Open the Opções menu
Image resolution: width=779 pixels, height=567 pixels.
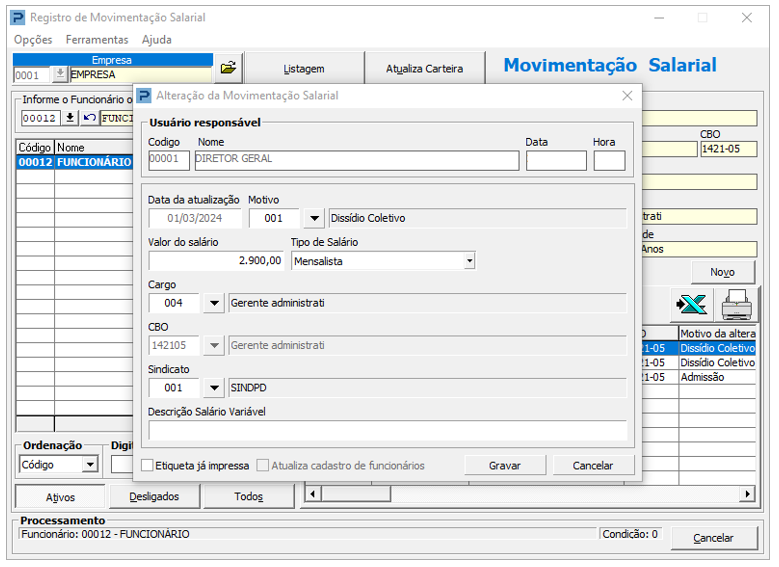(x=33, y=40)
